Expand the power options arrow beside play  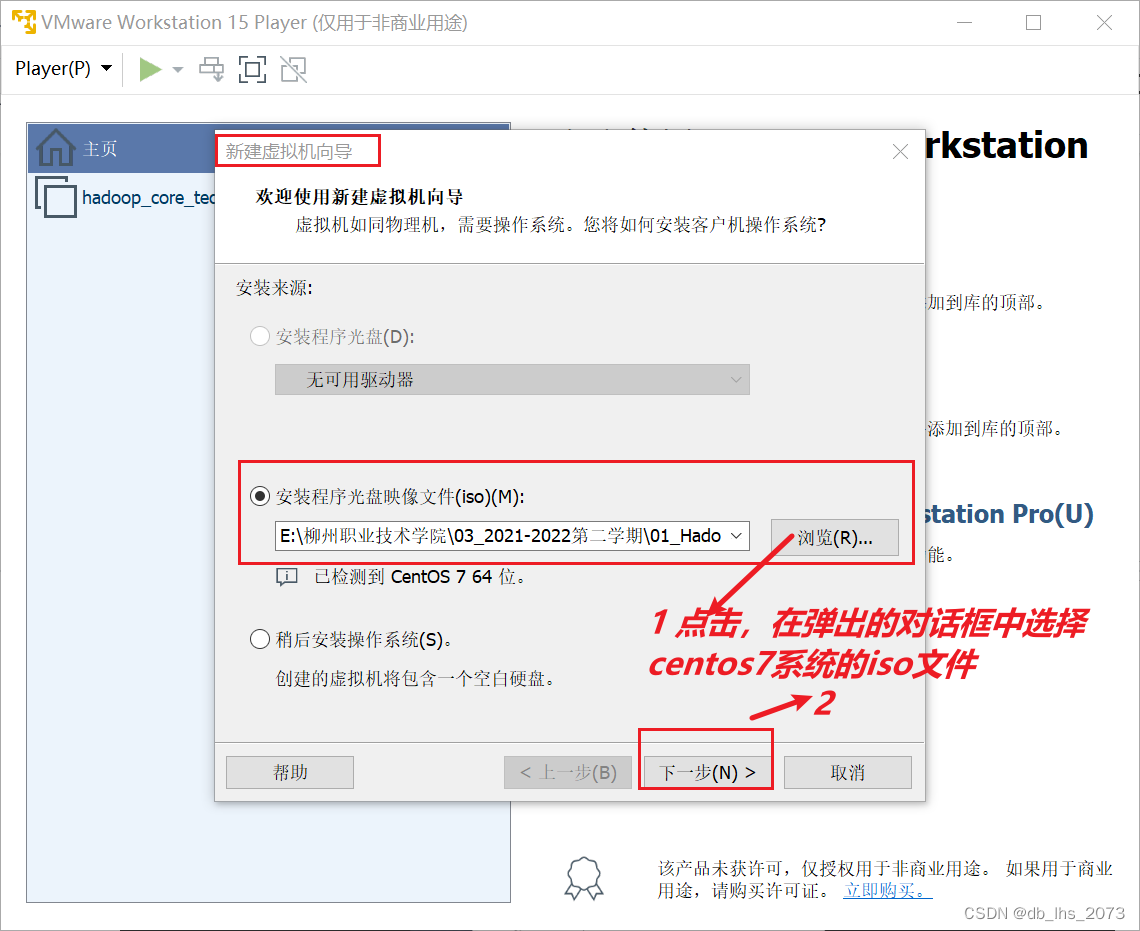[177, 70]
